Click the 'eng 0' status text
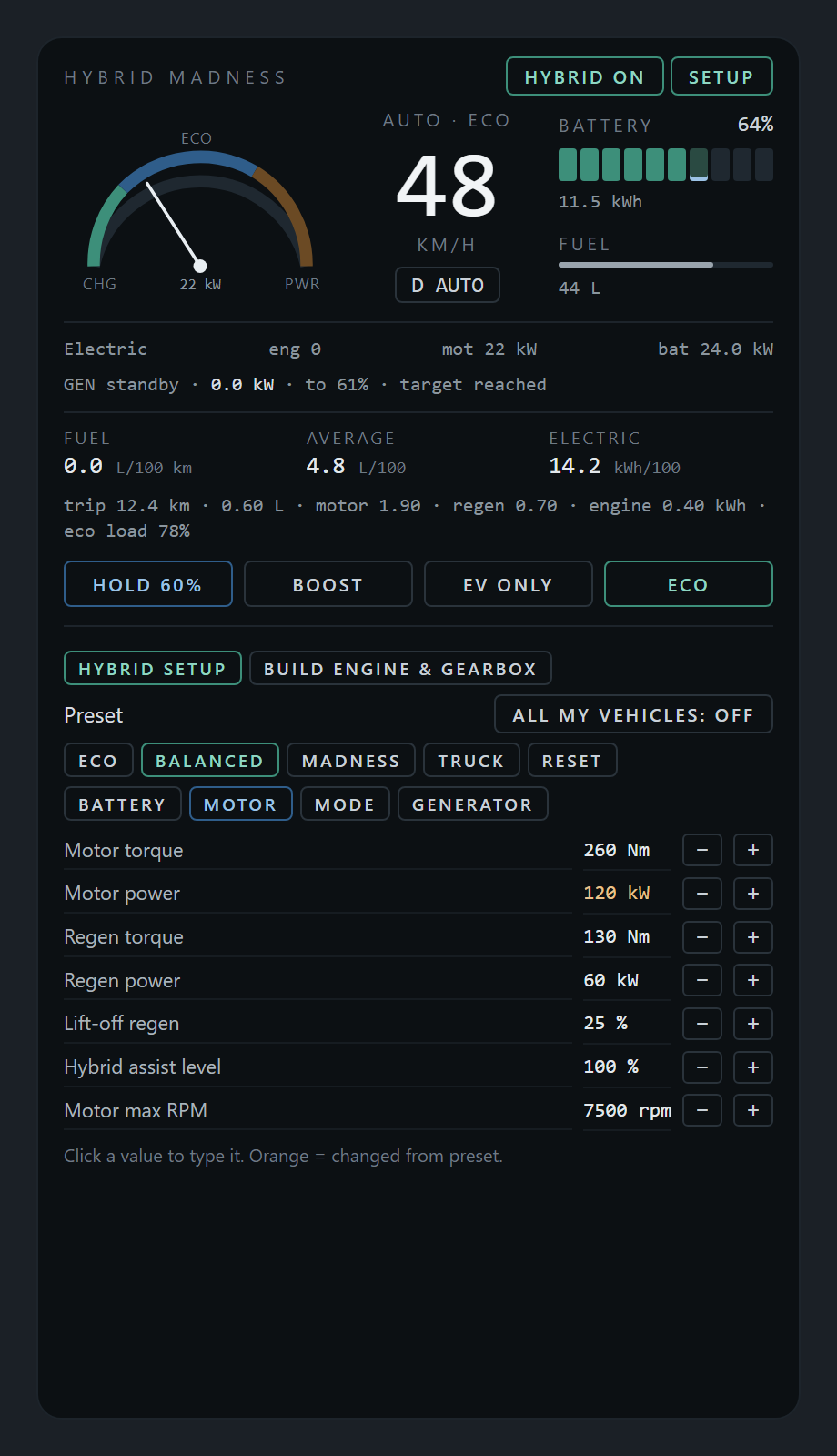Screen dimensions: 837x1456 [295, 349]
